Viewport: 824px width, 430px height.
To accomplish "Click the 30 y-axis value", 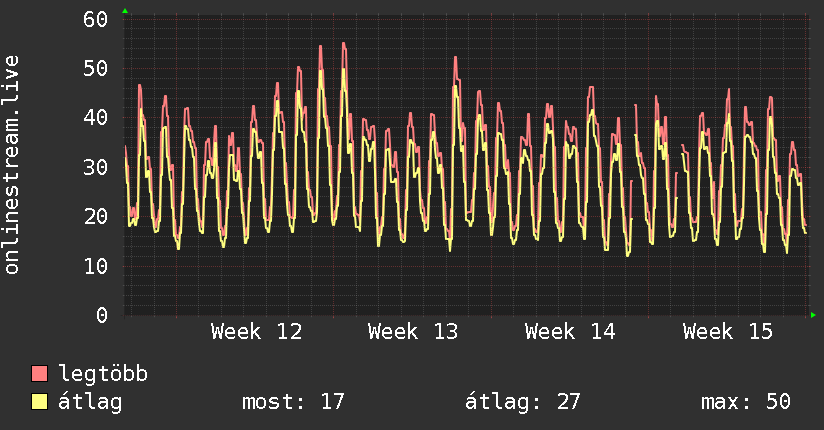I will (x=95, y=167).
